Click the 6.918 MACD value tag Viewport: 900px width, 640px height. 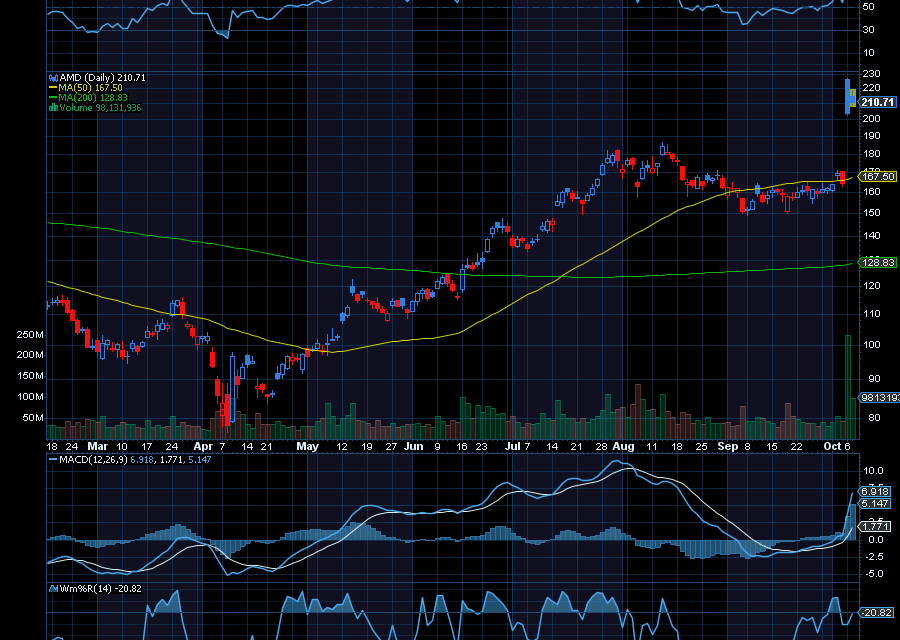(877, 493)
